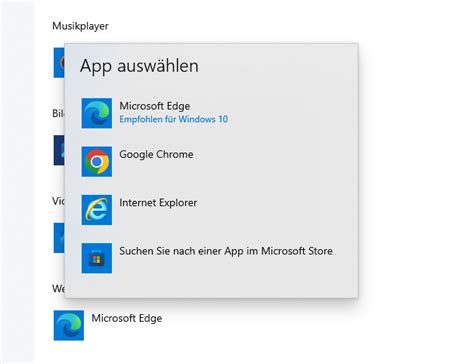Screen dimensions: 474x364
Task: Click the "App auswählen" popup title
Action: pyautogui.click(x=139, y=65)
